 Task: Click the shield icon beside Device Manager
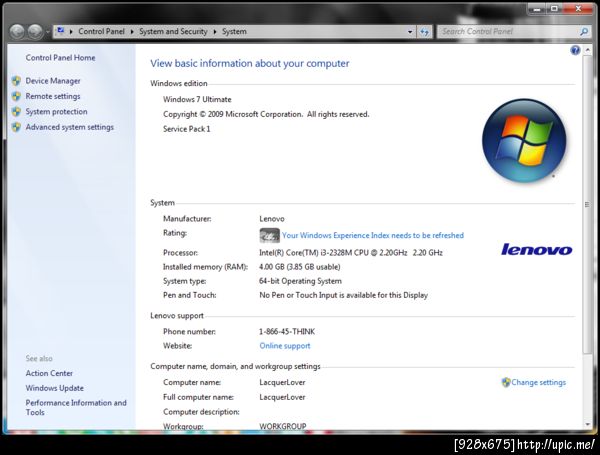point(16,81)
